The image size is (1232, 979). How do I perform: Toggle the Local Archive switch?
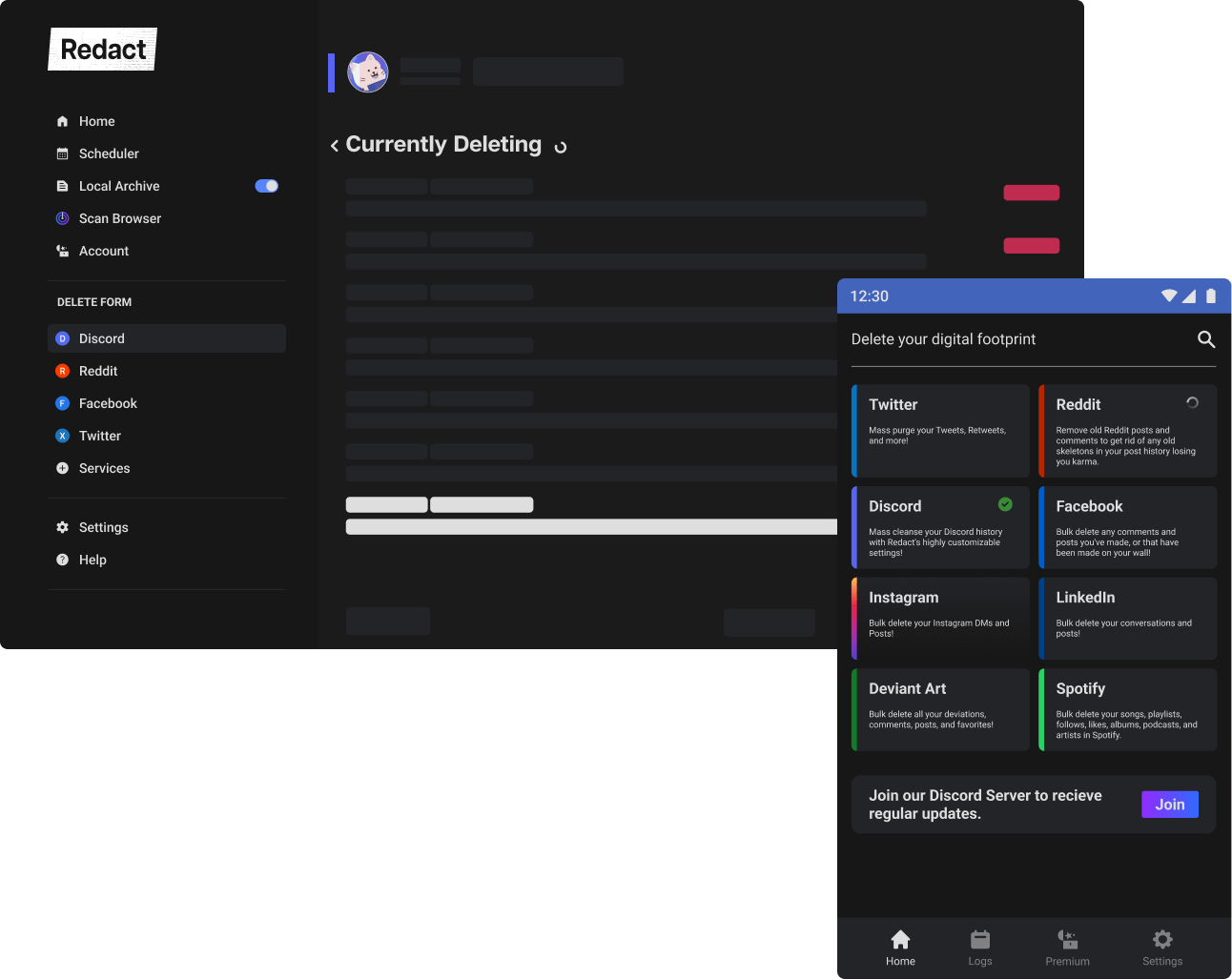tap(267, 186)
